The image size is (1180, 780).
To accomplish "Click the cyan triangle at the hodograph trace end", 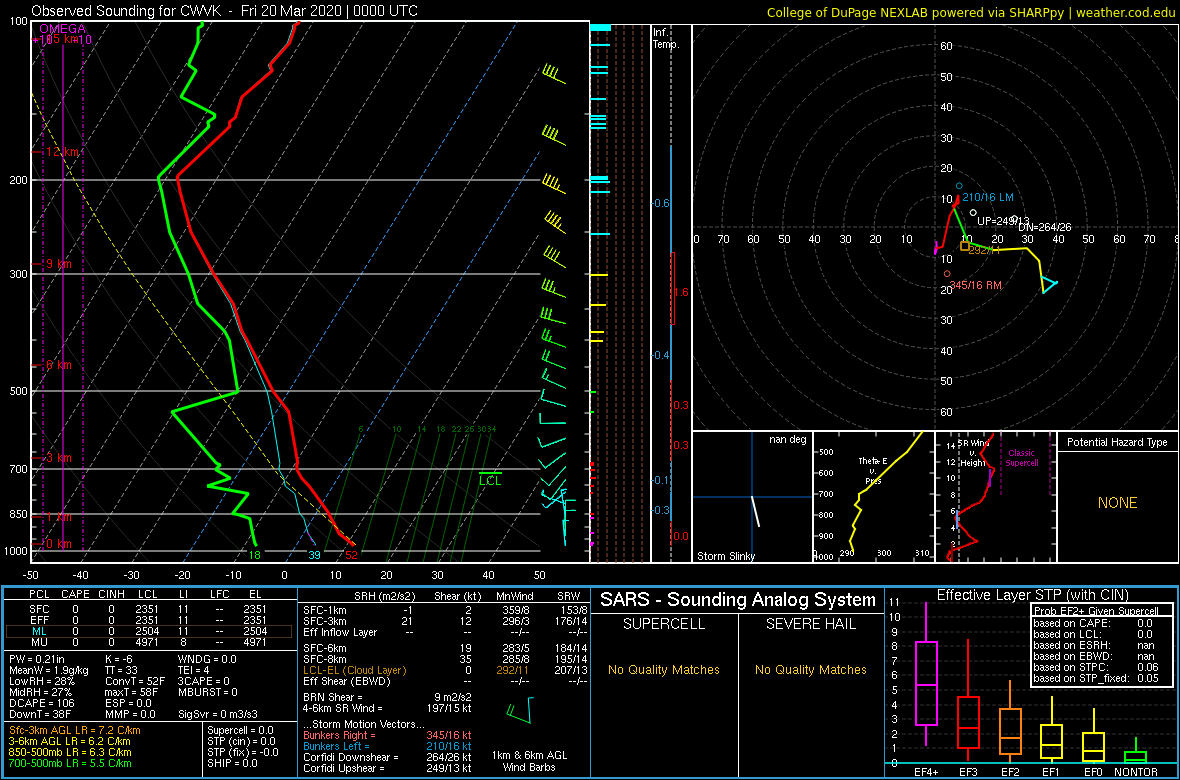I will point(1049,285).
